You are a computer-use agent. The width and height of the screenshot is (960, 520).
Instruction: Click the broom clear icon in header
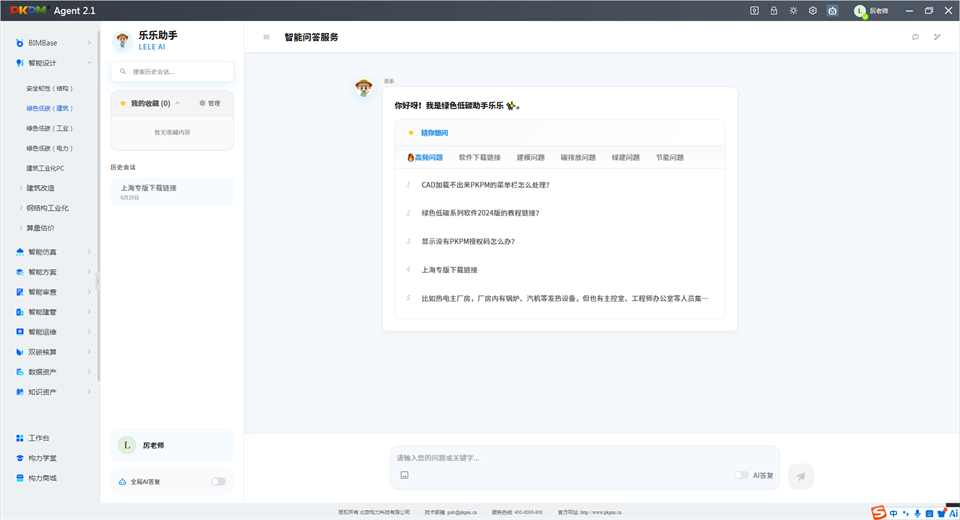point(937,37)
